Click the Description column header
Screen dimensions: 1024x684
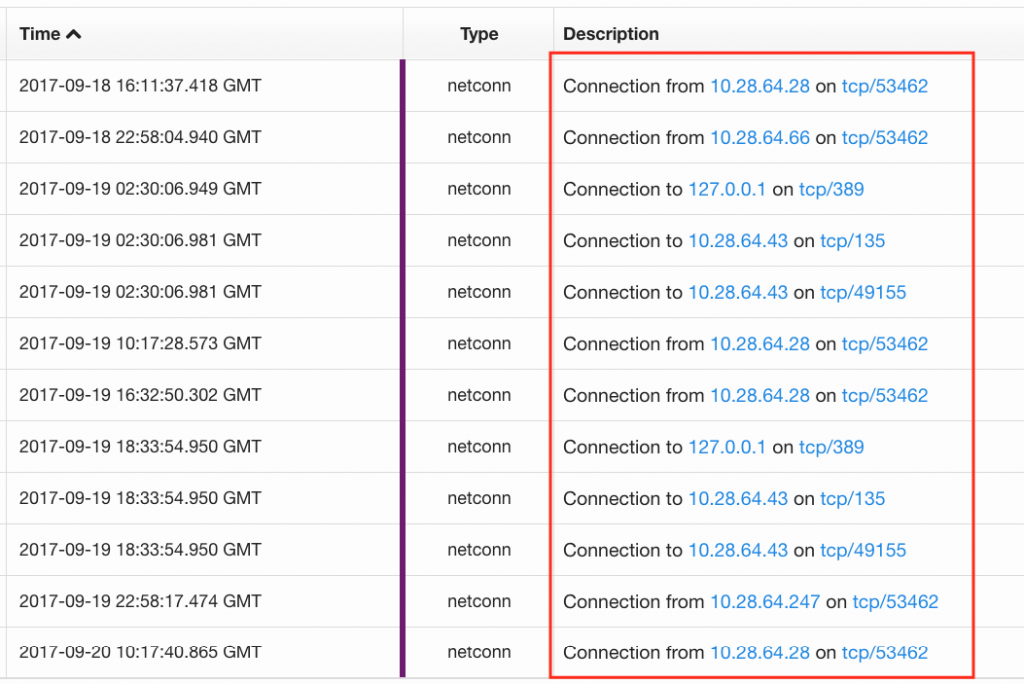point(610,34)
